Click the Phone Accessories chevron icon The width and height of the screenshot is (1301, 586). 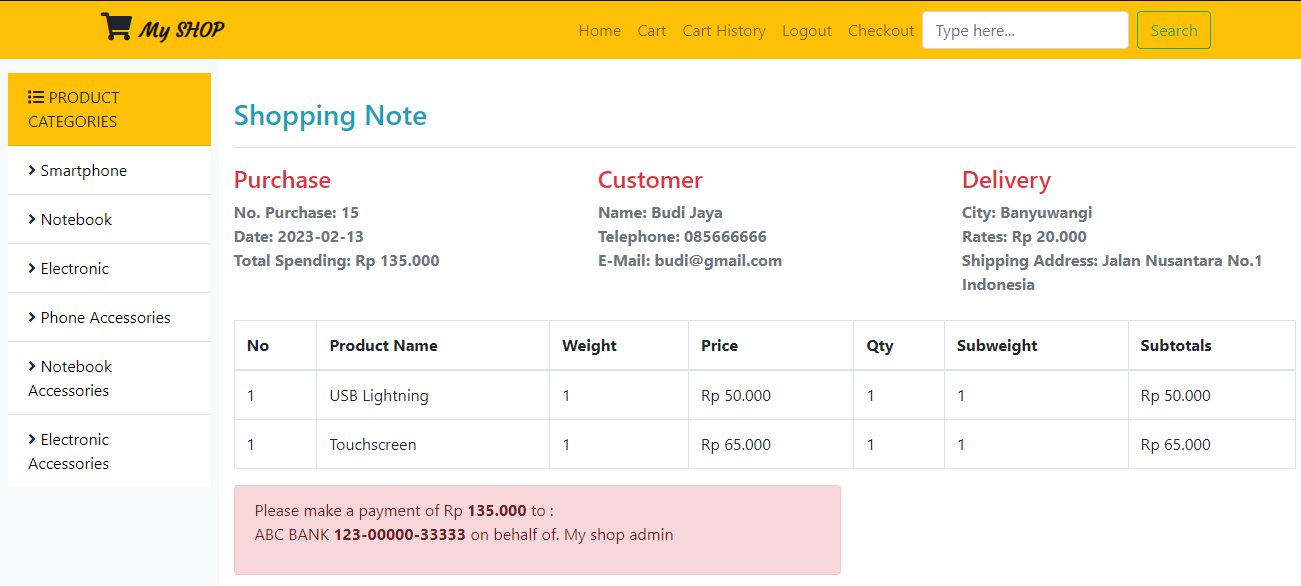coord(32,317)
